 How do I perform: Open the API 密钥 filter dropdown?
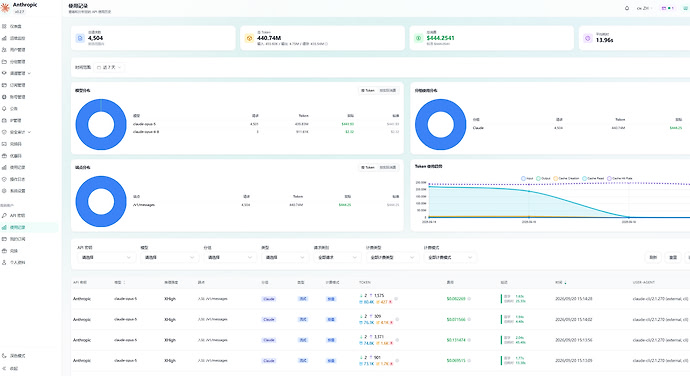tap(106, 257)
